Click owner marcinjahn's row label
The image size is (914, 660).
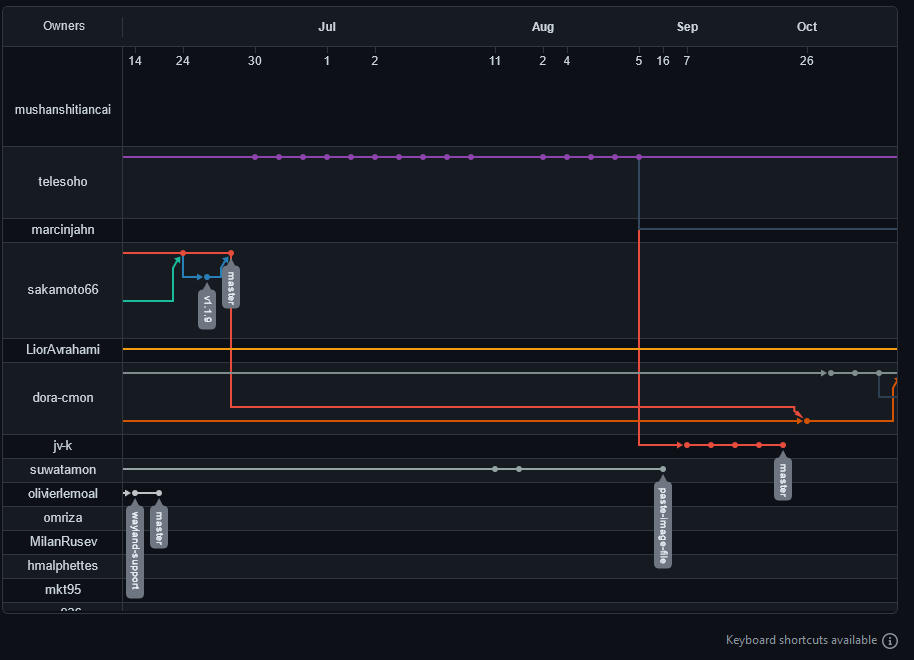click(63, 230)
